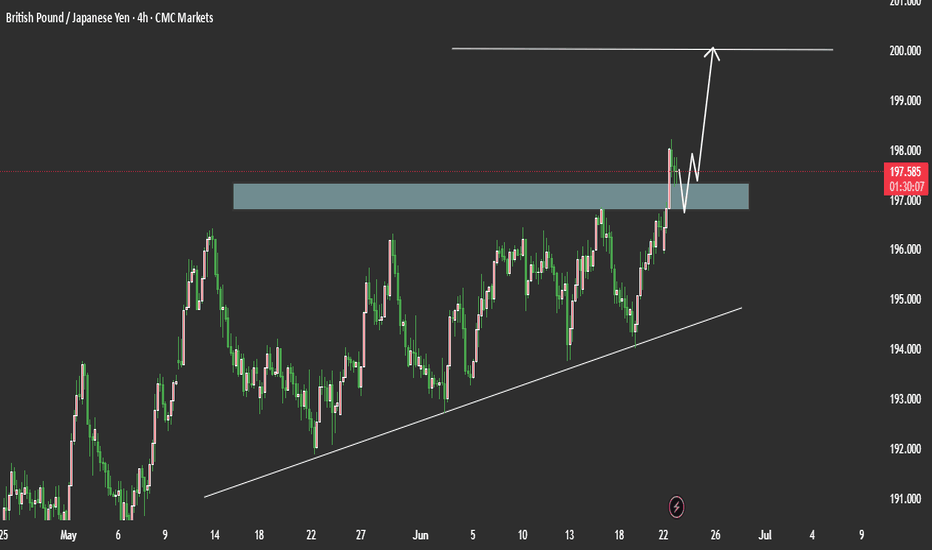The image size is (932, 550).
Task: Click the 195.000 price axis label
Action: point(905,299)
